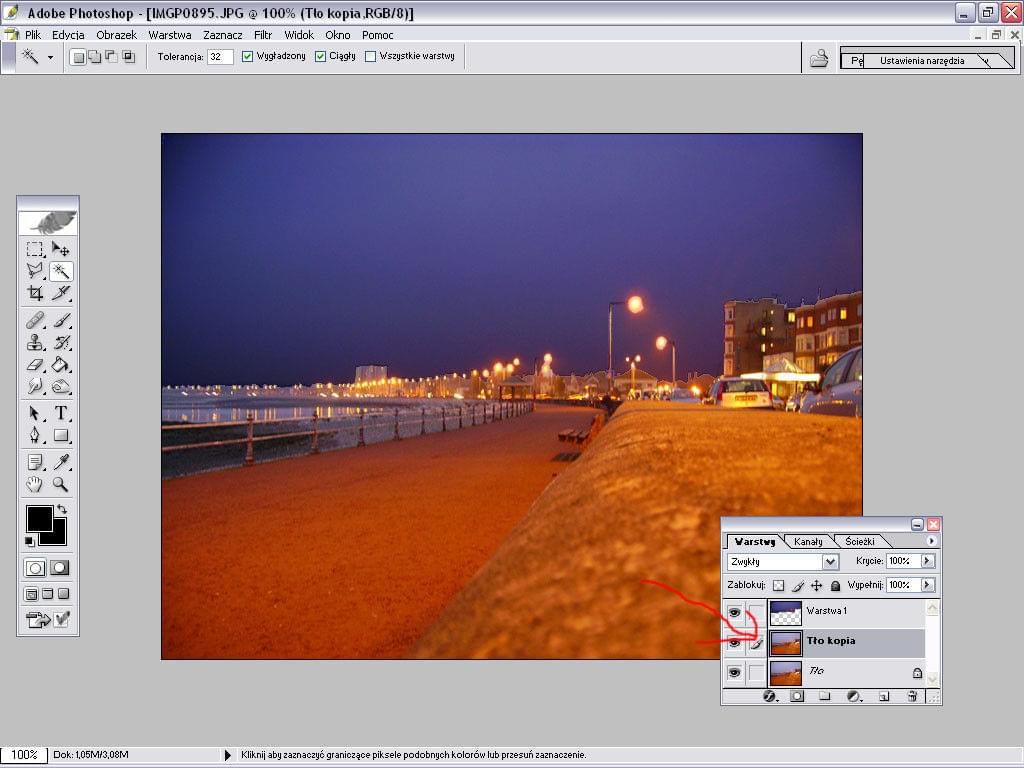
Task: Delete layer trash icon
Action: tap(912, 697)
